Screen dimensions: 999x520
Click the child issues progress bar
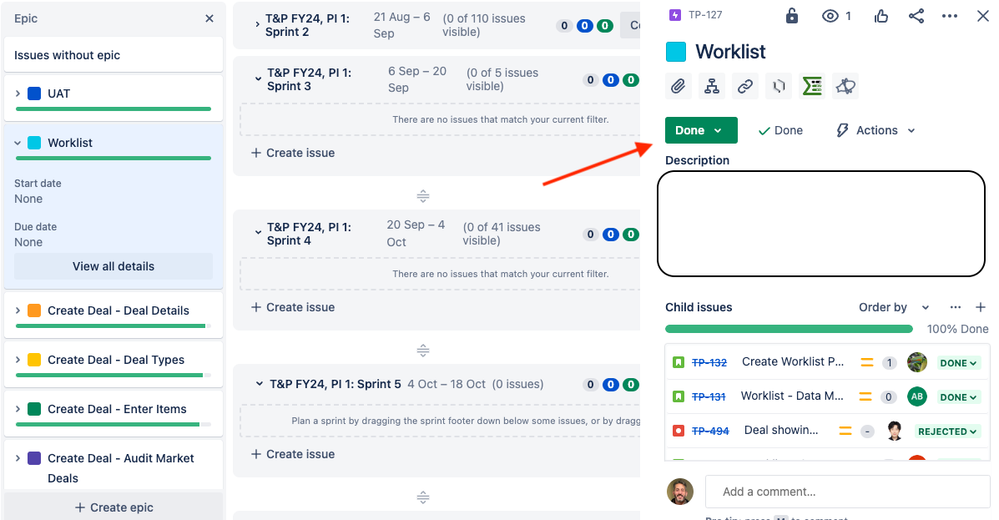coord(789,329)
